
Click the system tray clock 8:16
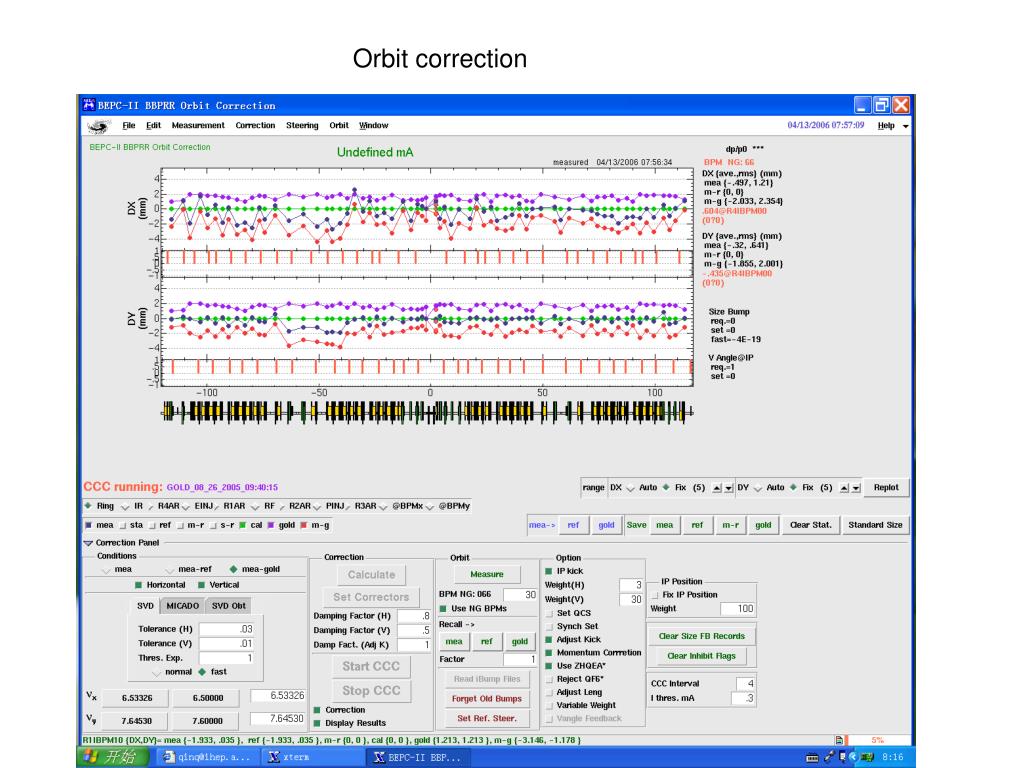[x=892, y=758]
